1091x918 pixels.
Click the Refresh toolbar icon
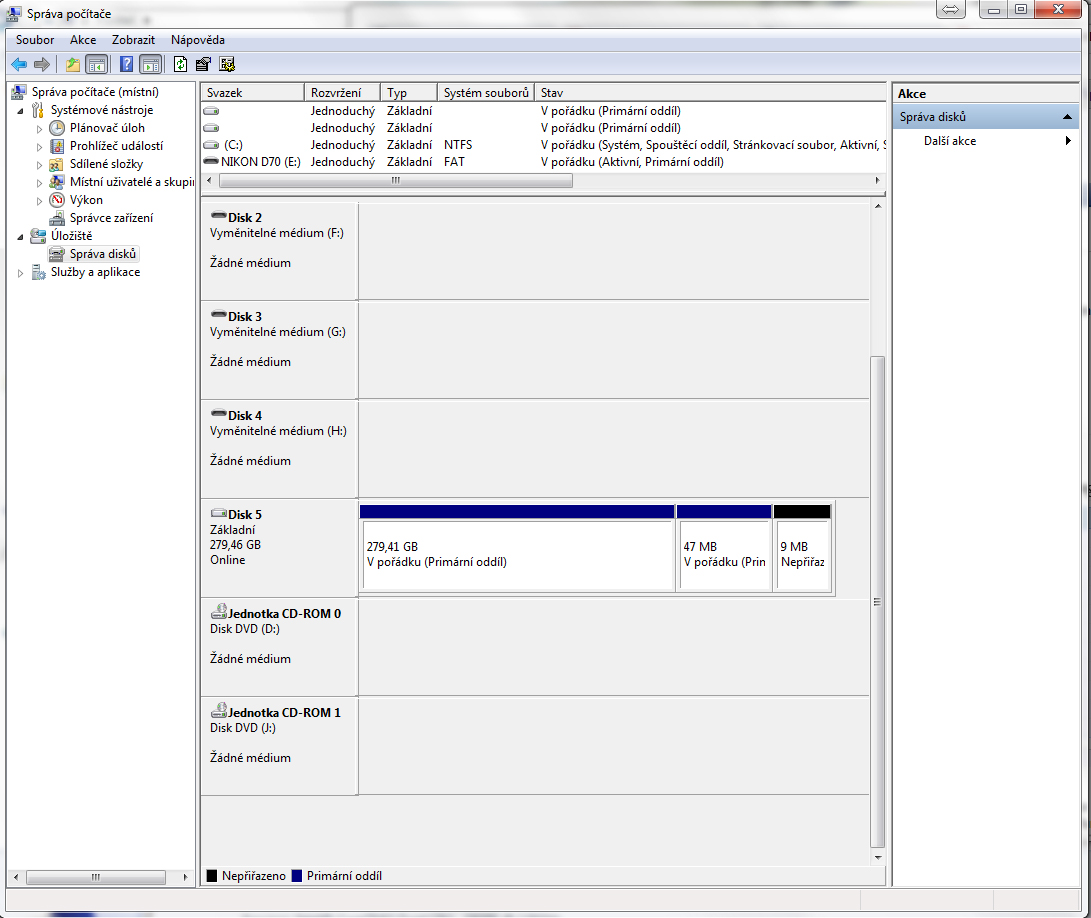tap(180, 65)
